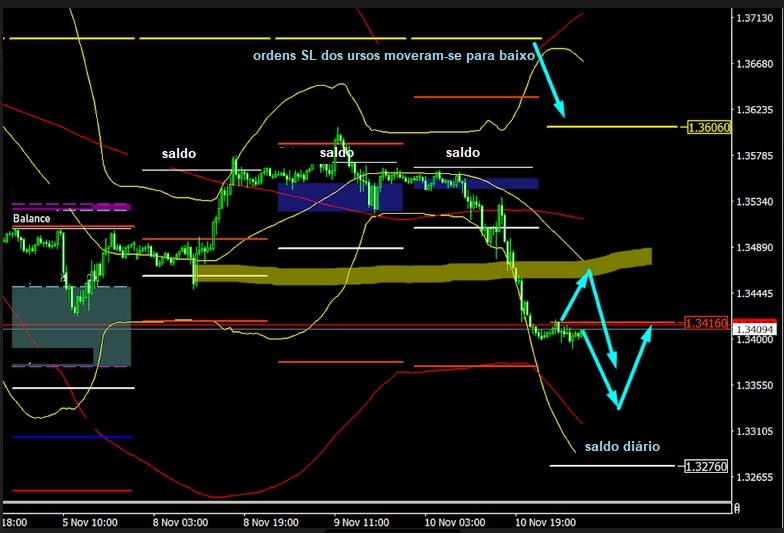Select the 'Balance' text label
The width and height of the screenshot is (784, 533).
[32, 218]
